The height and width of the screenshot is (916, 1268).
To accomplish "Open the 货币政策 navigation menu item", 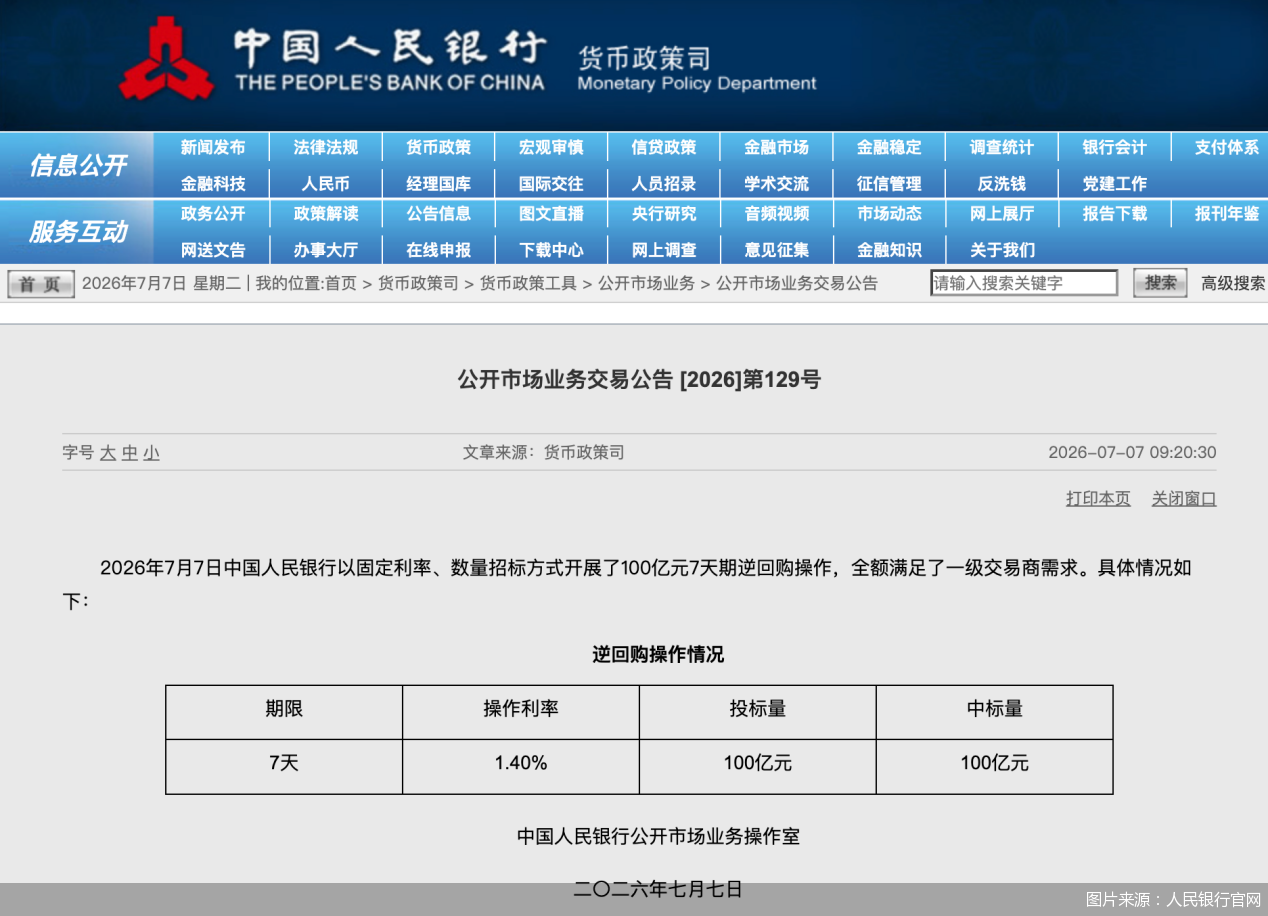I will pos(438,147).
